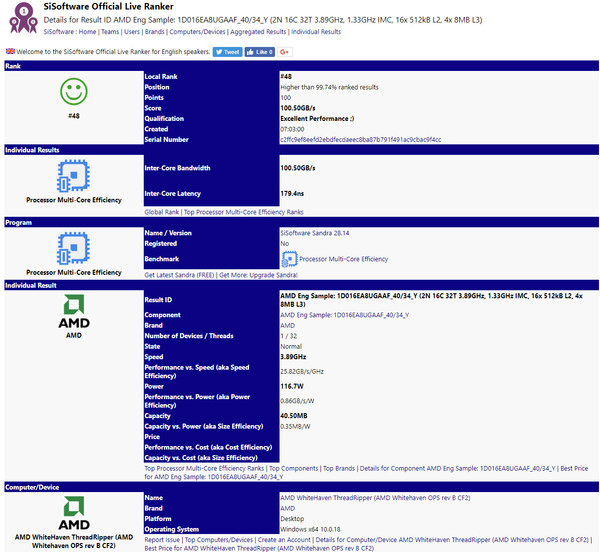
Task: Open the Brands navigation link
Action: point(155,32)
